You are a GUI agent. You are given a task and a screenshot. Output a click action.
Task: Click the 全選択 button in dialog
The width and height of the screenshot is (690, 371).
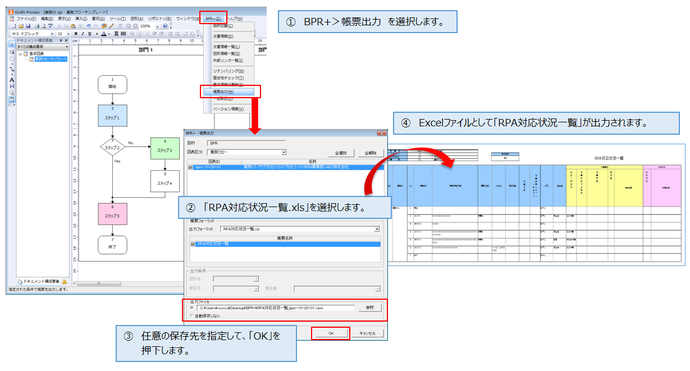point(341,153)
